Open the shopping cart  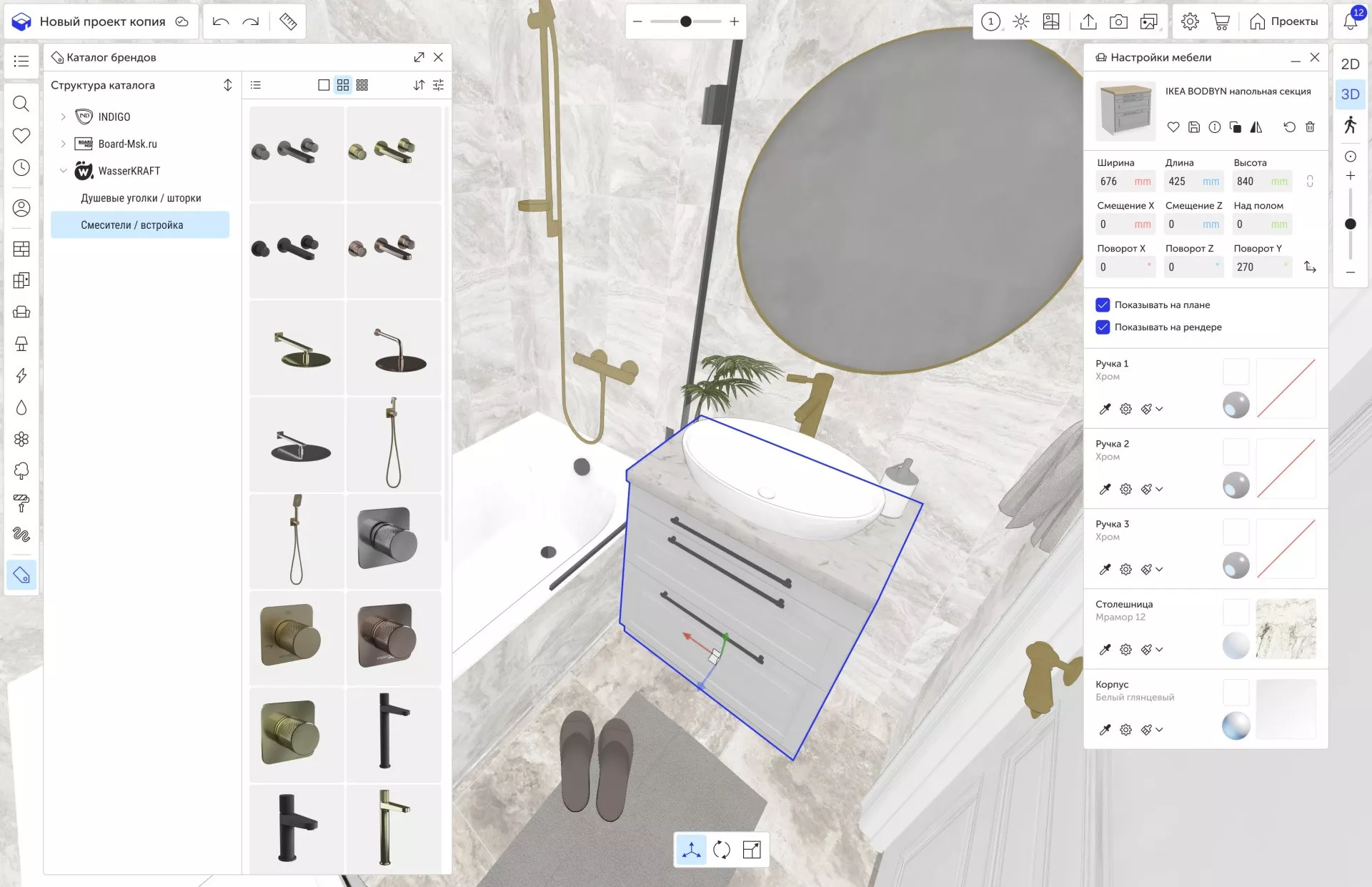click(x=1221, y=21)
